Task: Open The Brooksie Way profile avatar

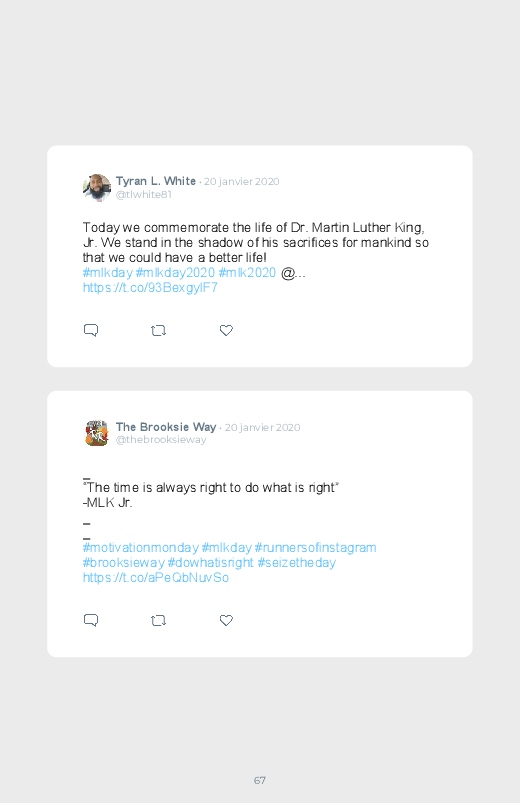Action: 97,433
